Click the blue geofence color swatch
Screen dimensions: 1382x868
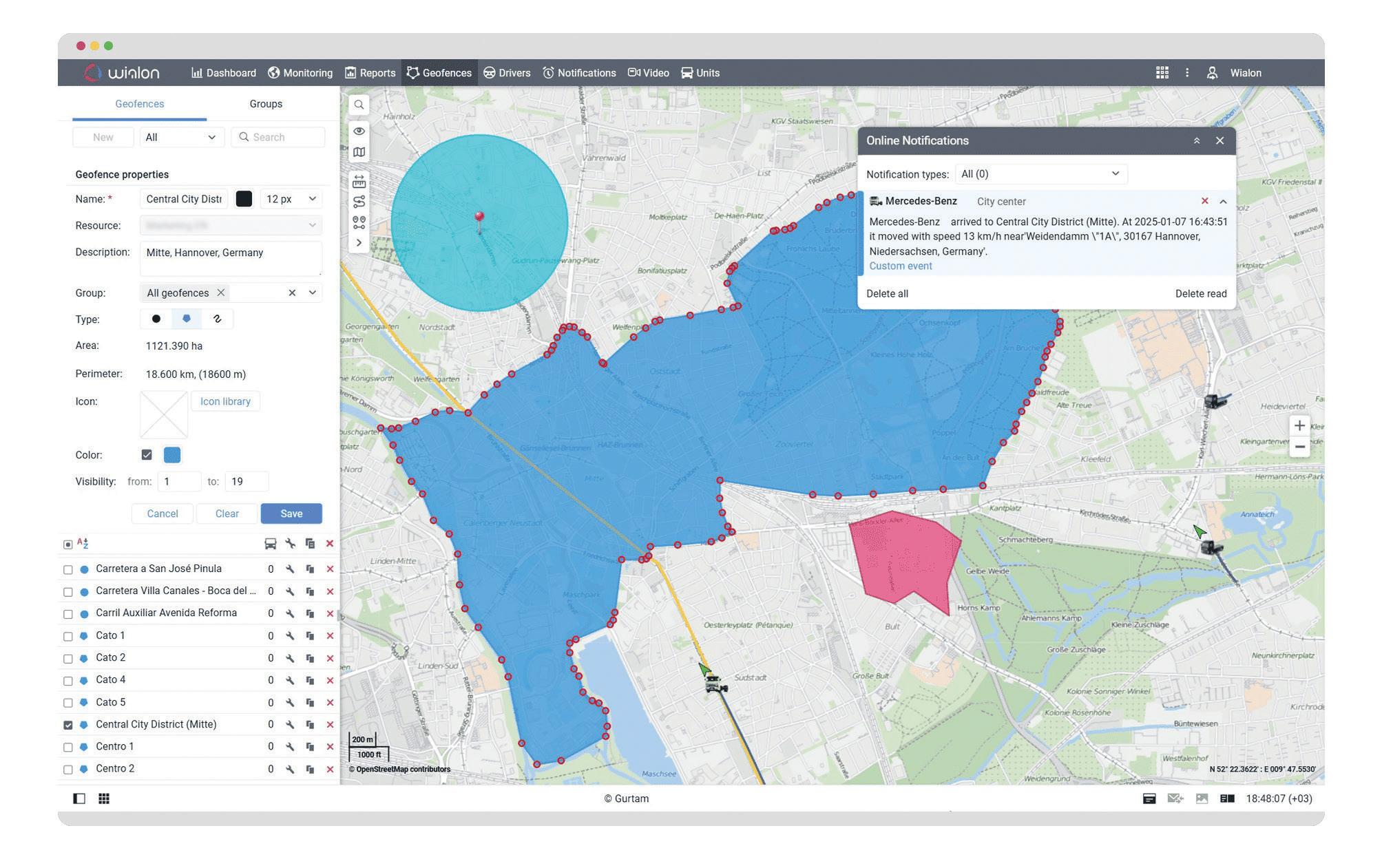(172, 456)
